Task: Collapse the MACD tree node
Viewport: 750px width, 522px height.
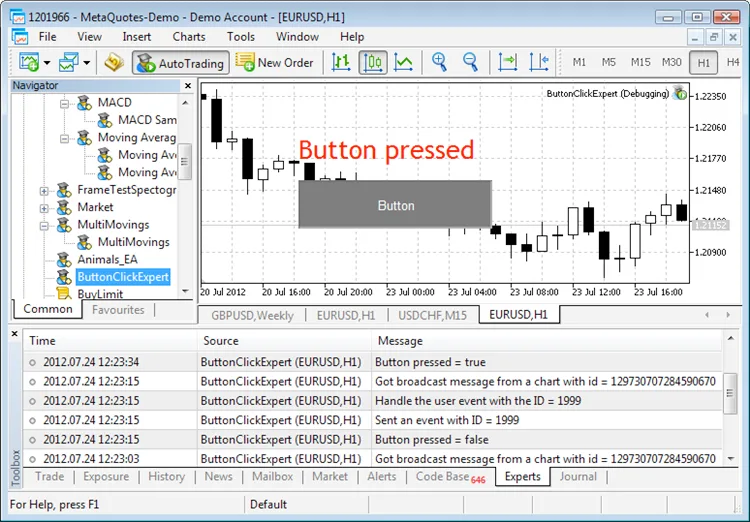Action: pos(65,103)
